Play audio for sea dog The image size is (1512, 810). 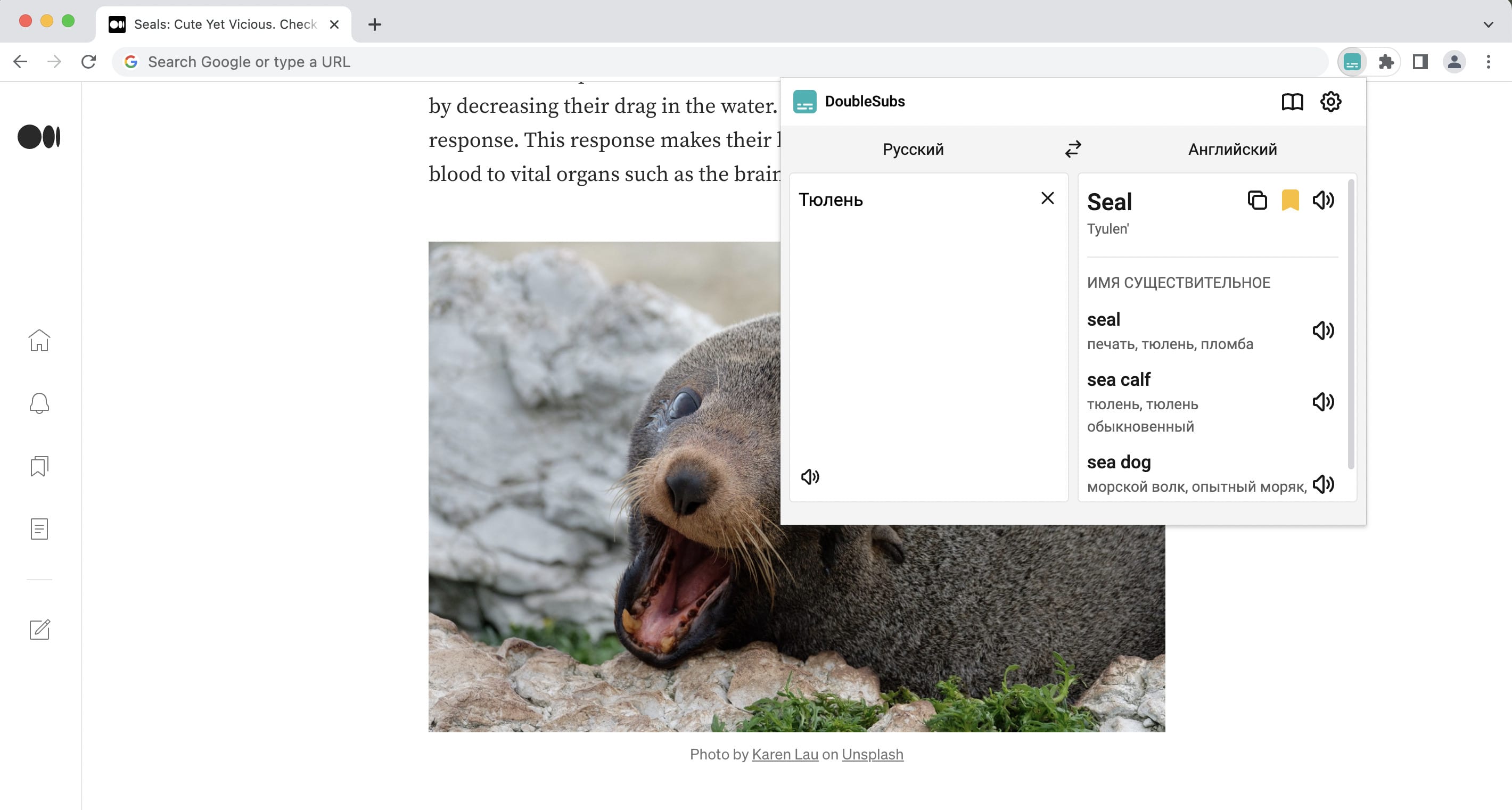[x=1323, y=484]
